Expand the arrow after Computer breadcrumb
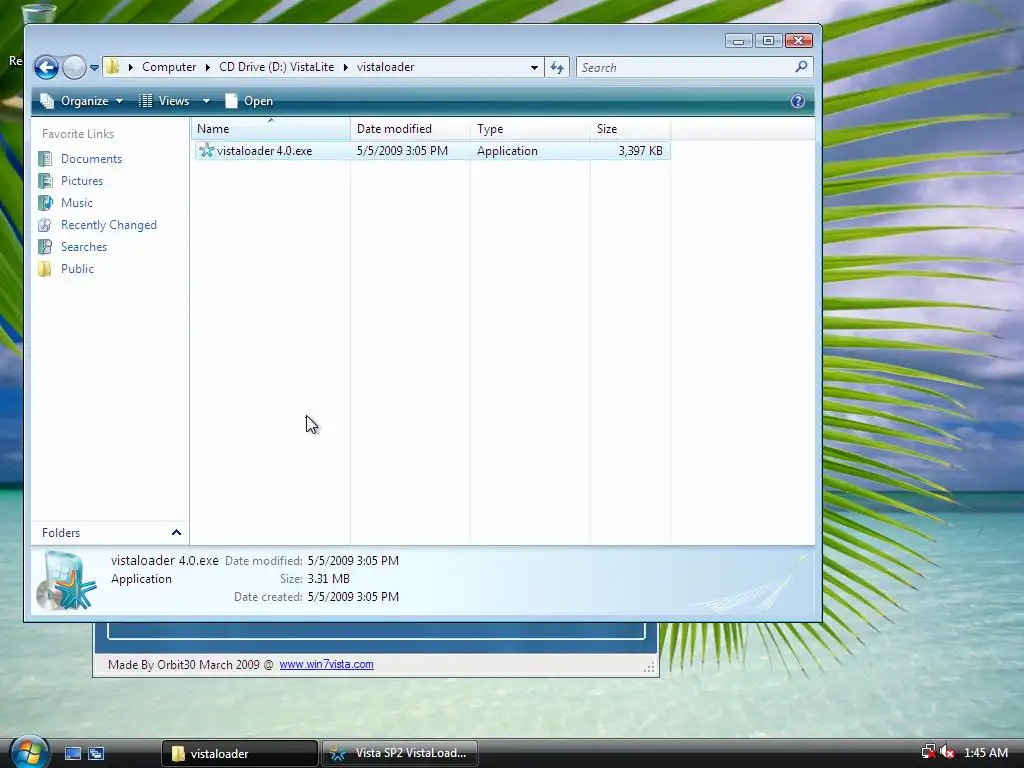 point(208,67)
